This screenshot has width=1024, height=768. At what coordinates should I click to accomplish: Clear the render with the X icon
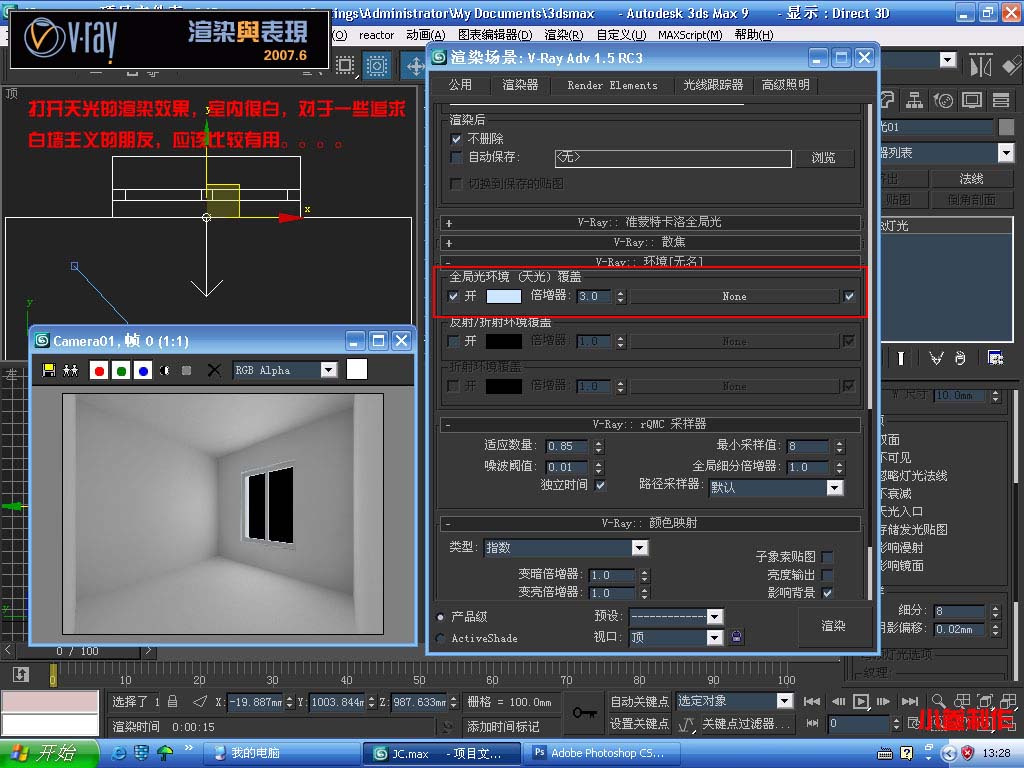pos(213,370)
